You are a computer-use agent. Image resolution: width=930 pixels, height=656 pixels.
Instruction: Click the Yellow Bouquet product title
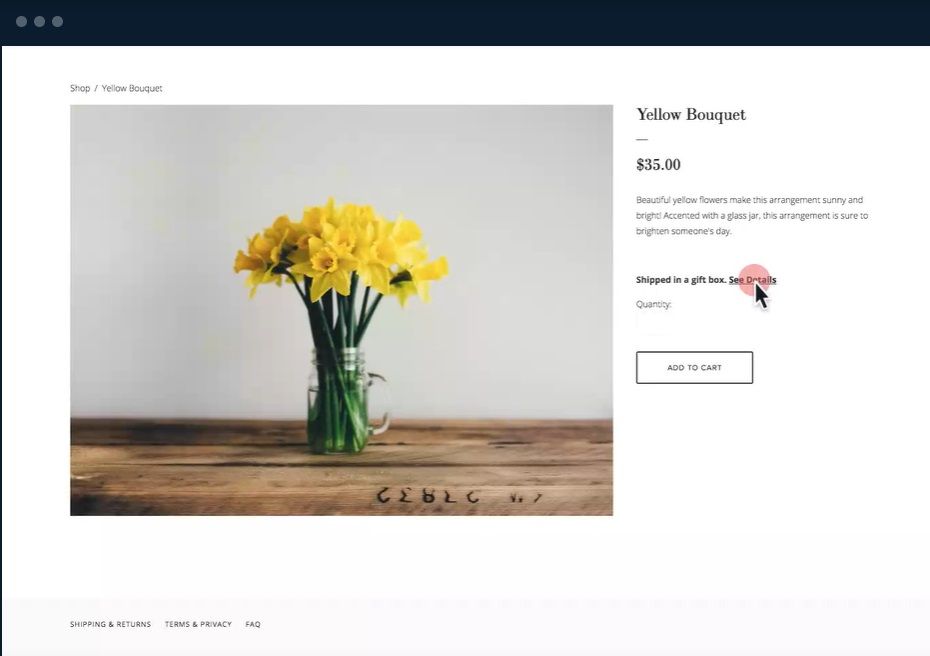691,114
